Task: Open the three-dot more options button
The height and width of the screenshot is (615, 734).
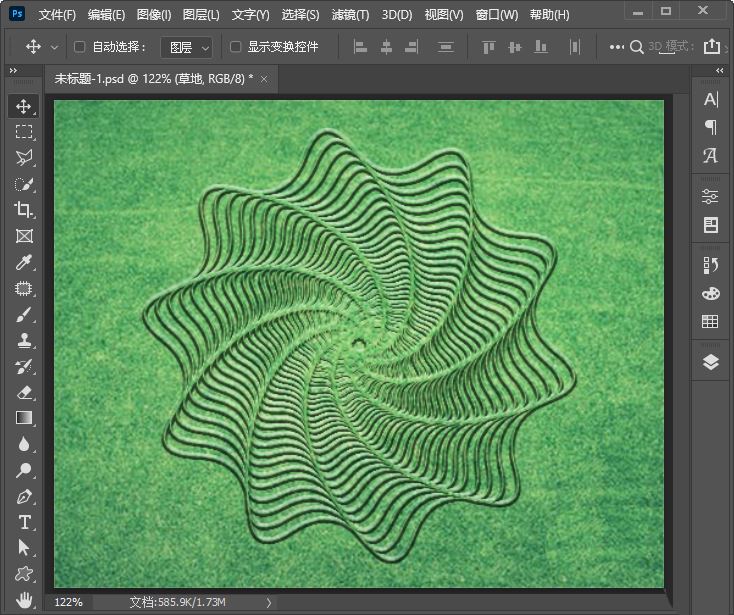Action: click(x=617, y=47)
